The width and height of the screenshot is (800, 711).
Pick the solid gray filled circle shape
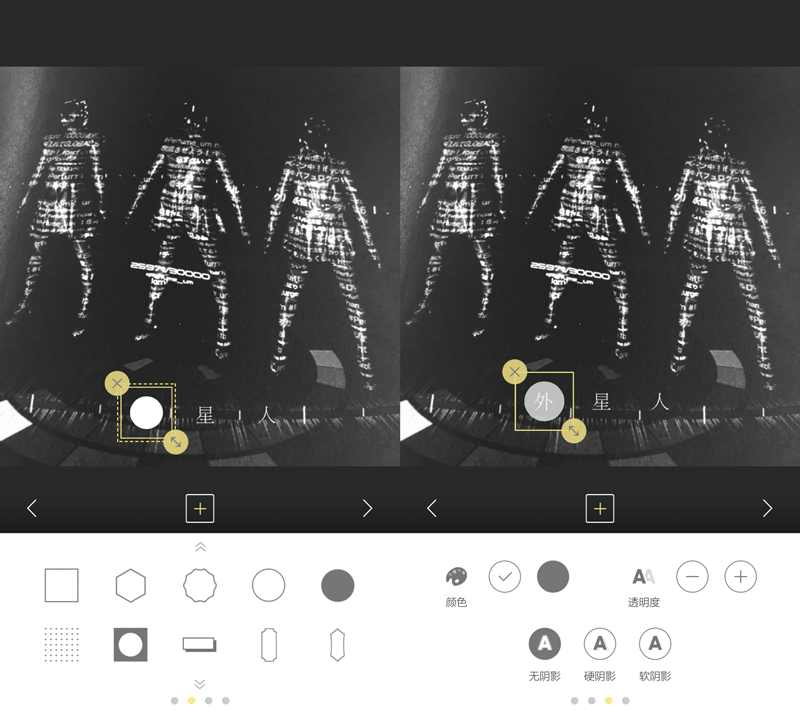(338, 586)
